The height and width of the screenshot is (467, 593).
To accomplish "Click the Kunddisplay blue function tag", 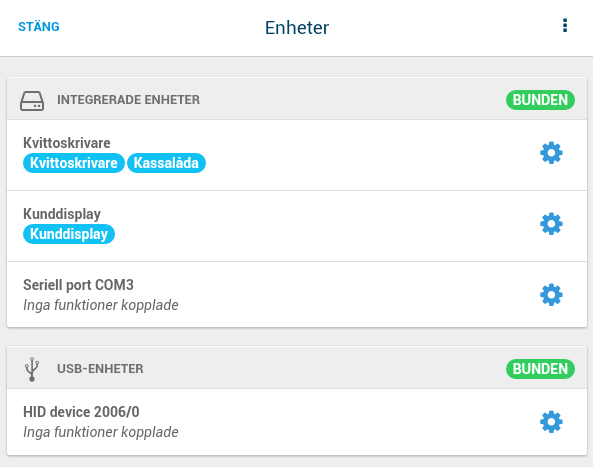I will click(x=69, y=234).
